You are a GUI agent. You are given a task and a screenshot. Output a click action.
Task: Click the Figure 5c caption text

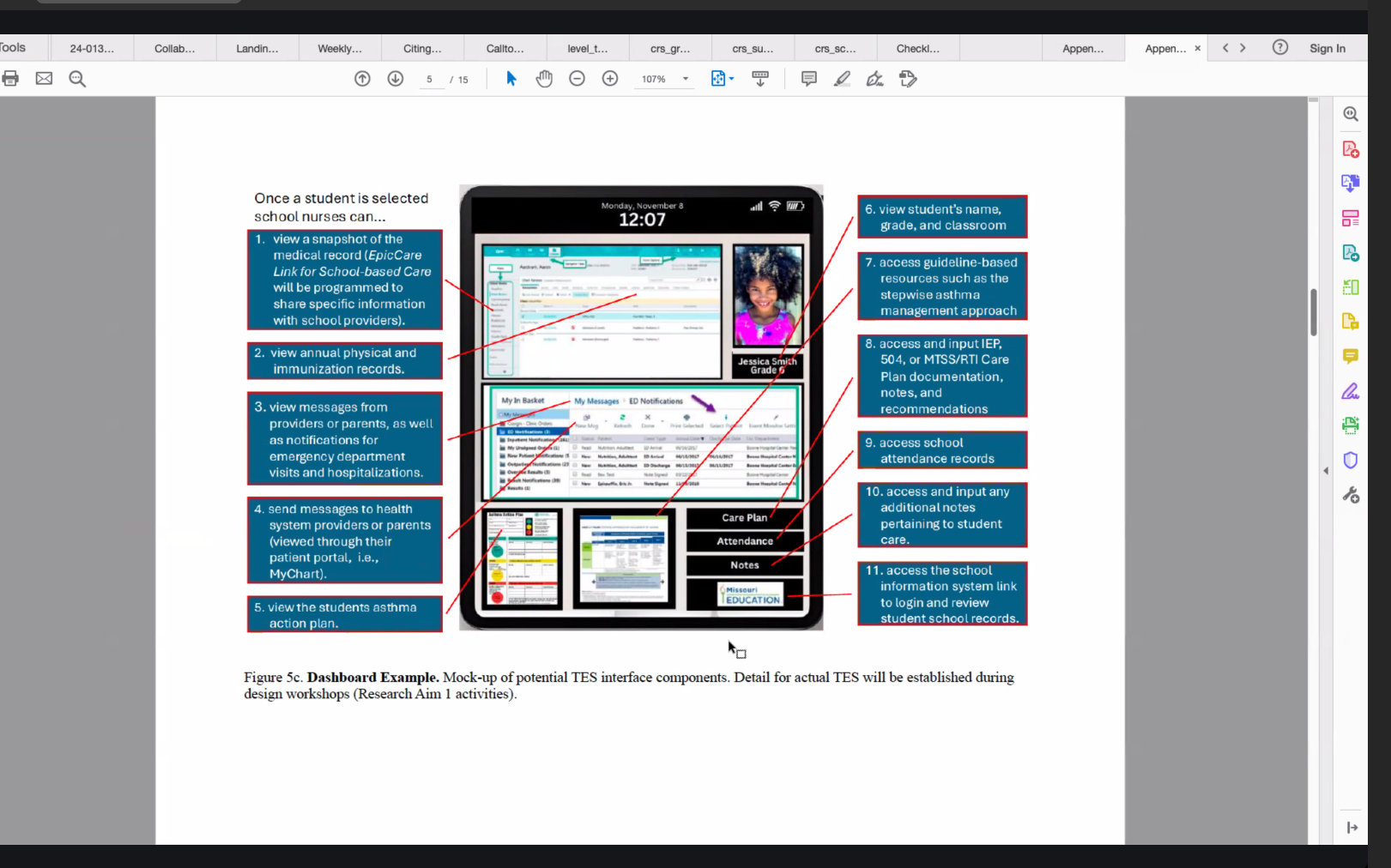pos(629,685)
